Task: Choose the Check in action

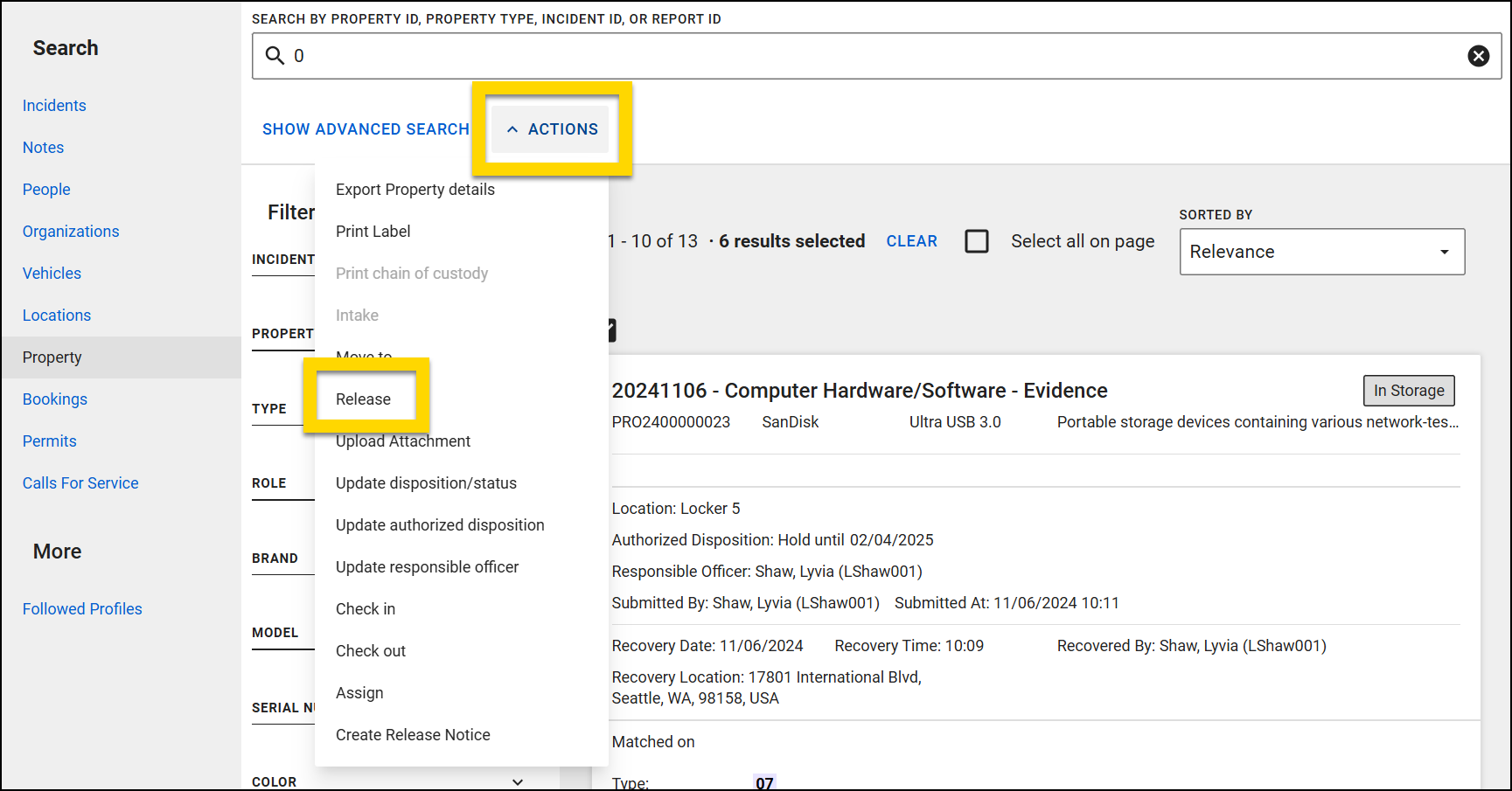Action: tap(365, 608)
